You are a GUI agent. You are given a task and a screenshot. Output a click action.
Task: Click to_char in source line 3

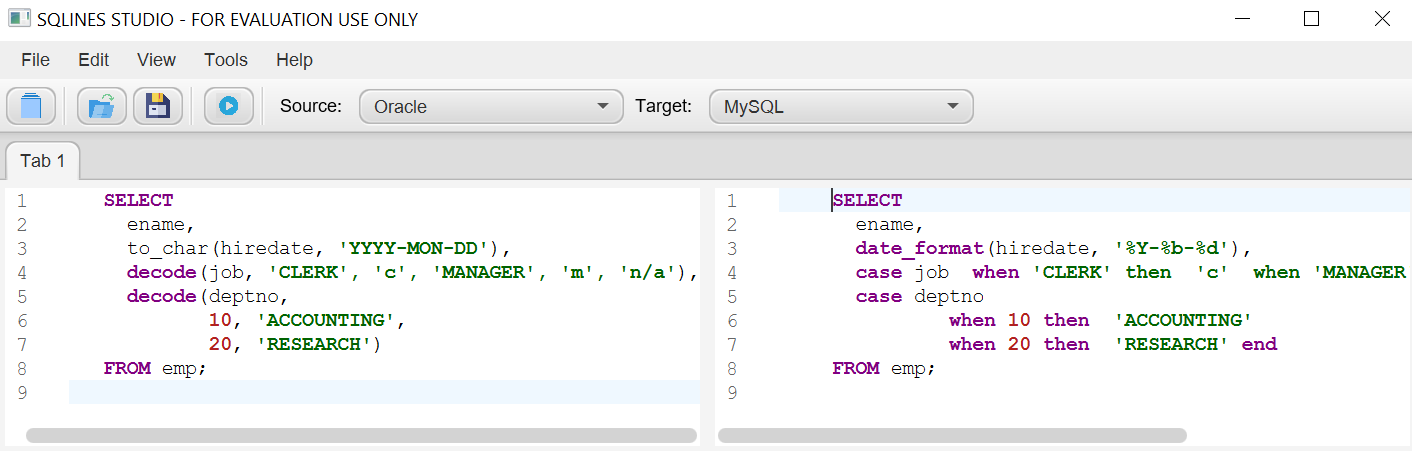coord(168,248)
